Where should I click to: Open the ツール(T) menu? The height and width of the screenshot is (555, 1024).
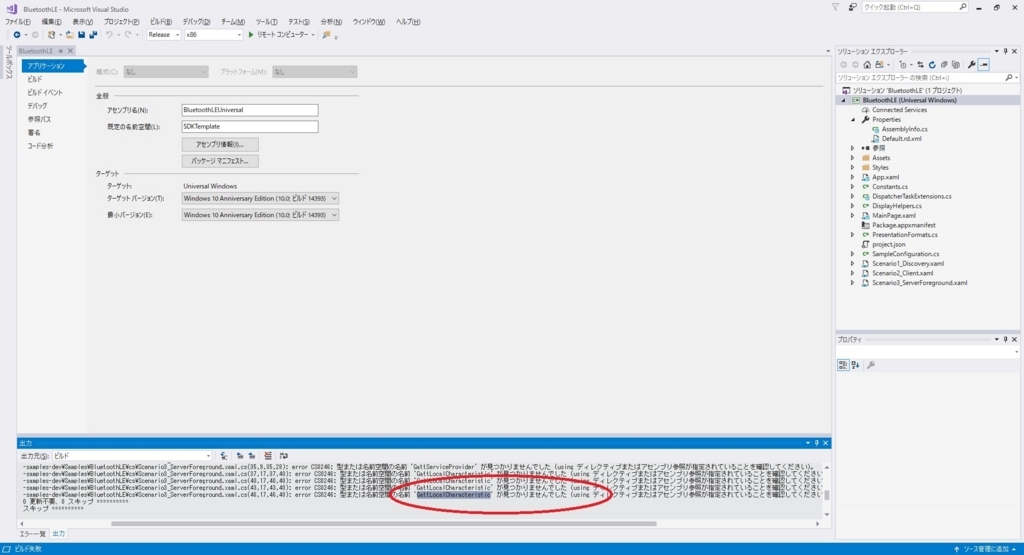266,22
